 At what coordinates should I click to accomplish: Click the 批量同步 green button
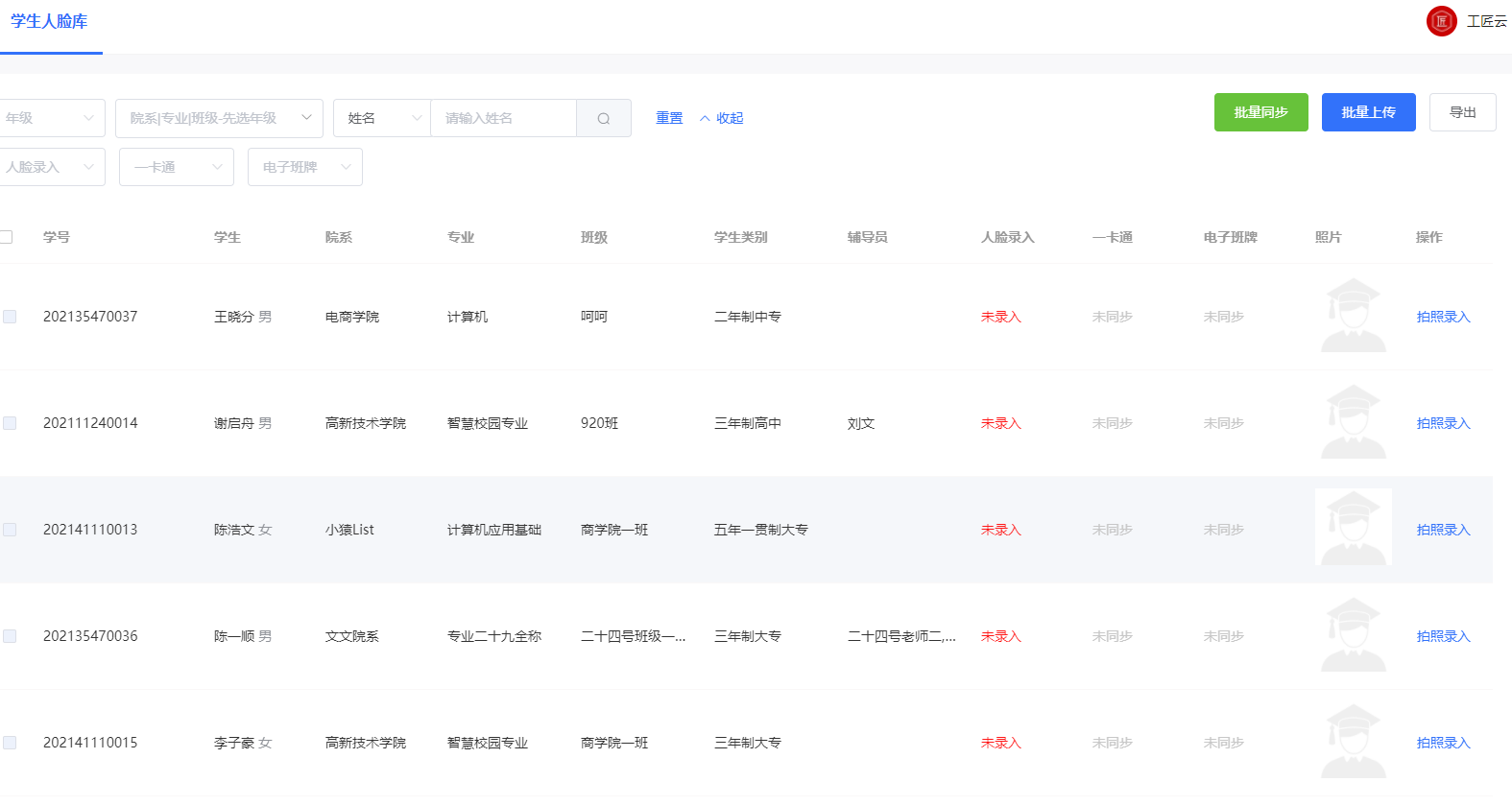[x=1261, y=112]
